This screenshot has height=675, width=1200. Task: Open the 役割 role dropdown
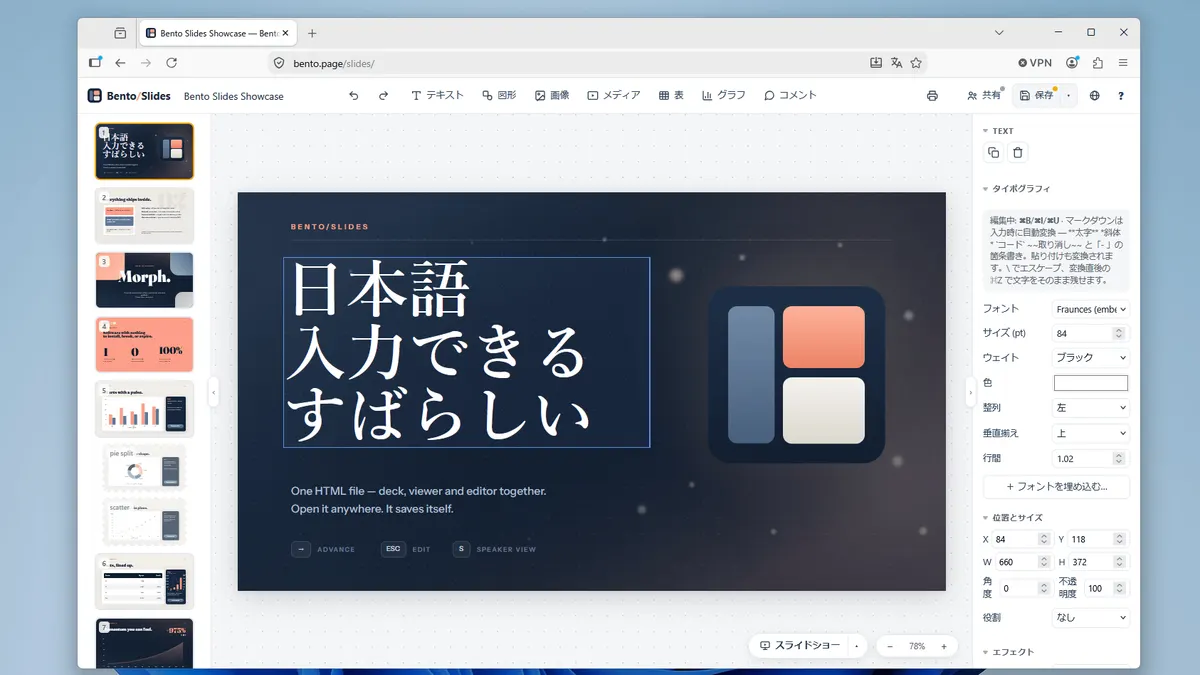point(1091,617)
